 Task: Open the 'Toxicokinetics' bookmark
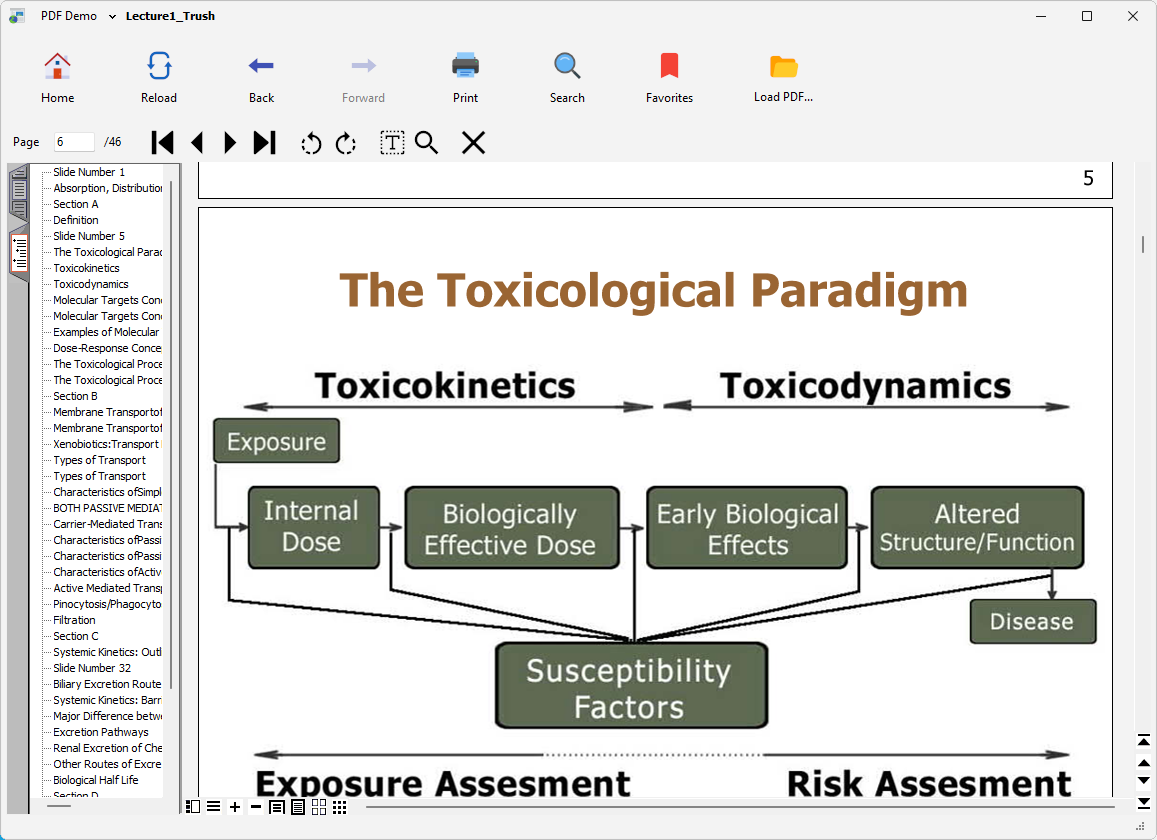(x=86, y=268)
